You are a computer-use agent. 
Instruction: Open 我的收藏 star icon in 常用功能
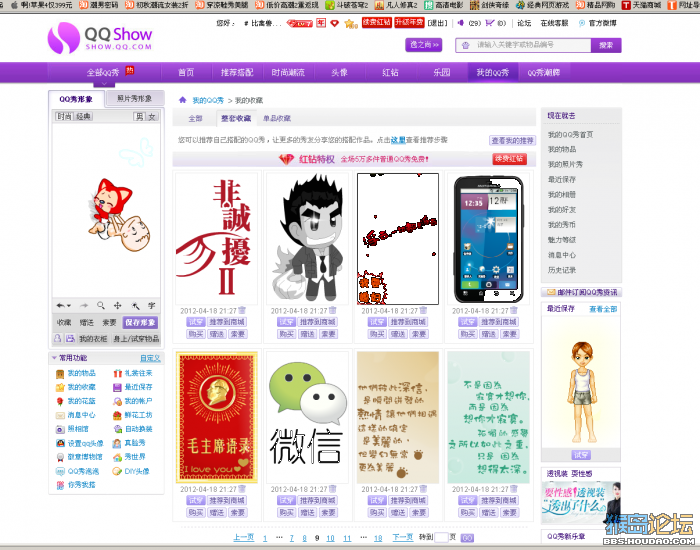(x=60, y=387)
